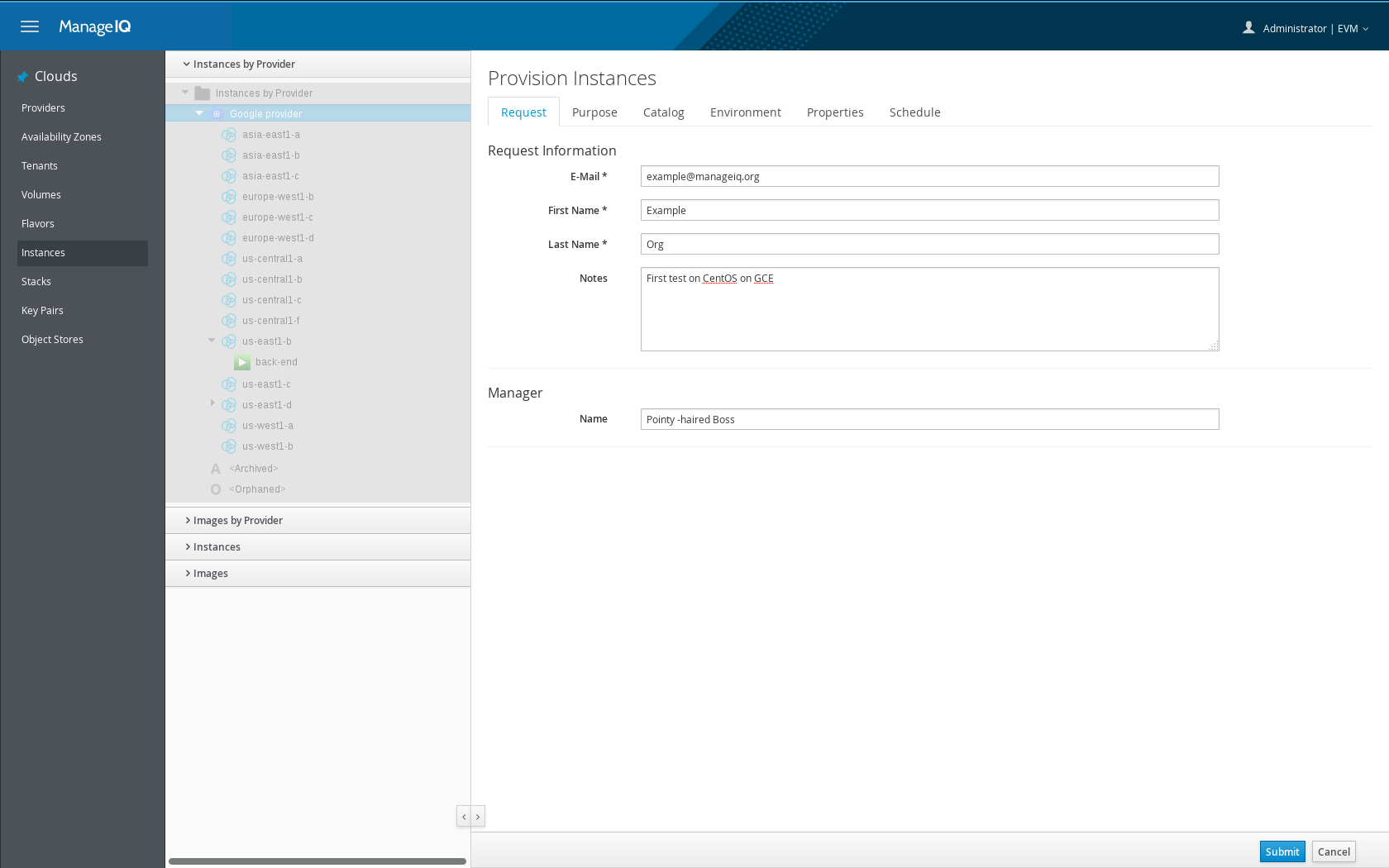
Task: Click the asia-east1-c zone icon
Action: coord(229,176)
